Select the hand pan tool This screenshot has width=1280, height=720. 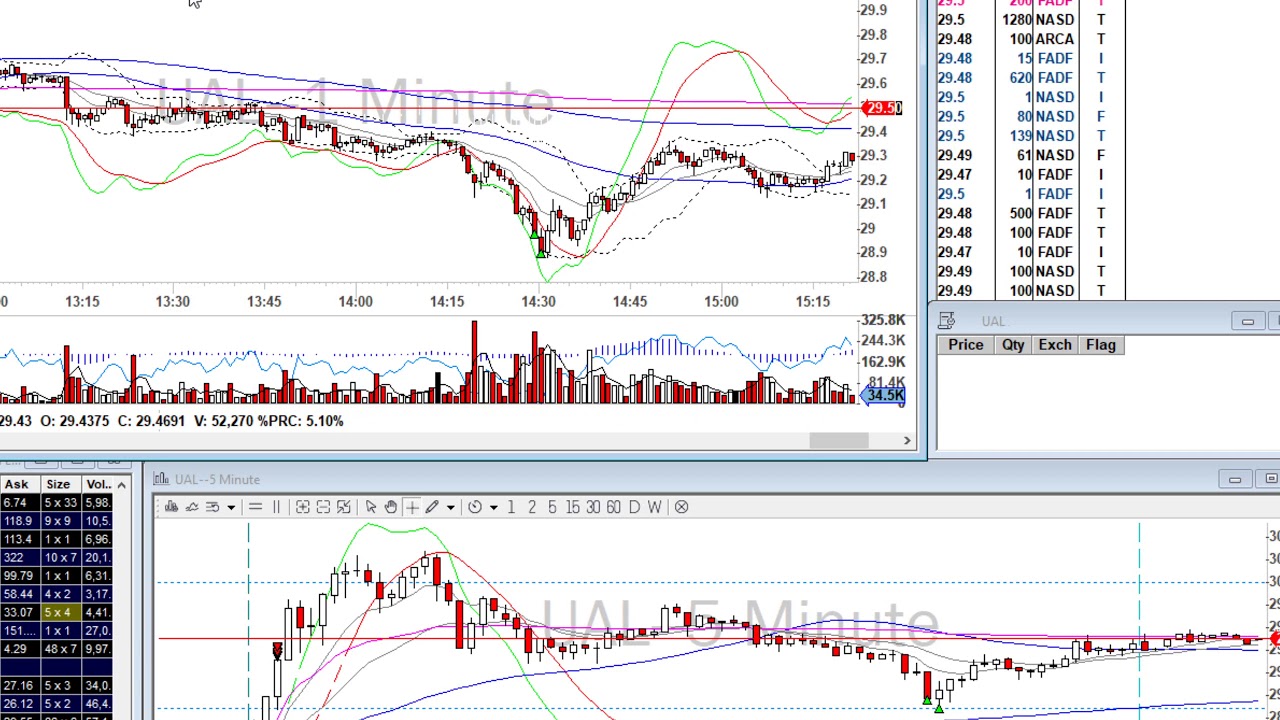pos(391,507)
